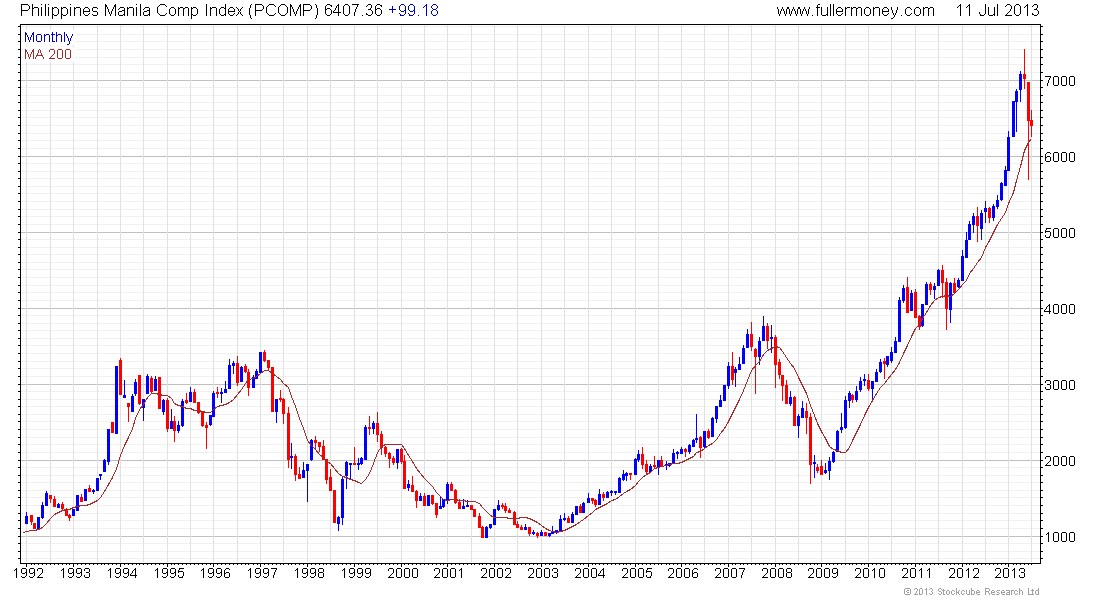This screenshot has height=600, width=1100.
Task: Click the 2002 x-axis label
Action: click(496, 573)
